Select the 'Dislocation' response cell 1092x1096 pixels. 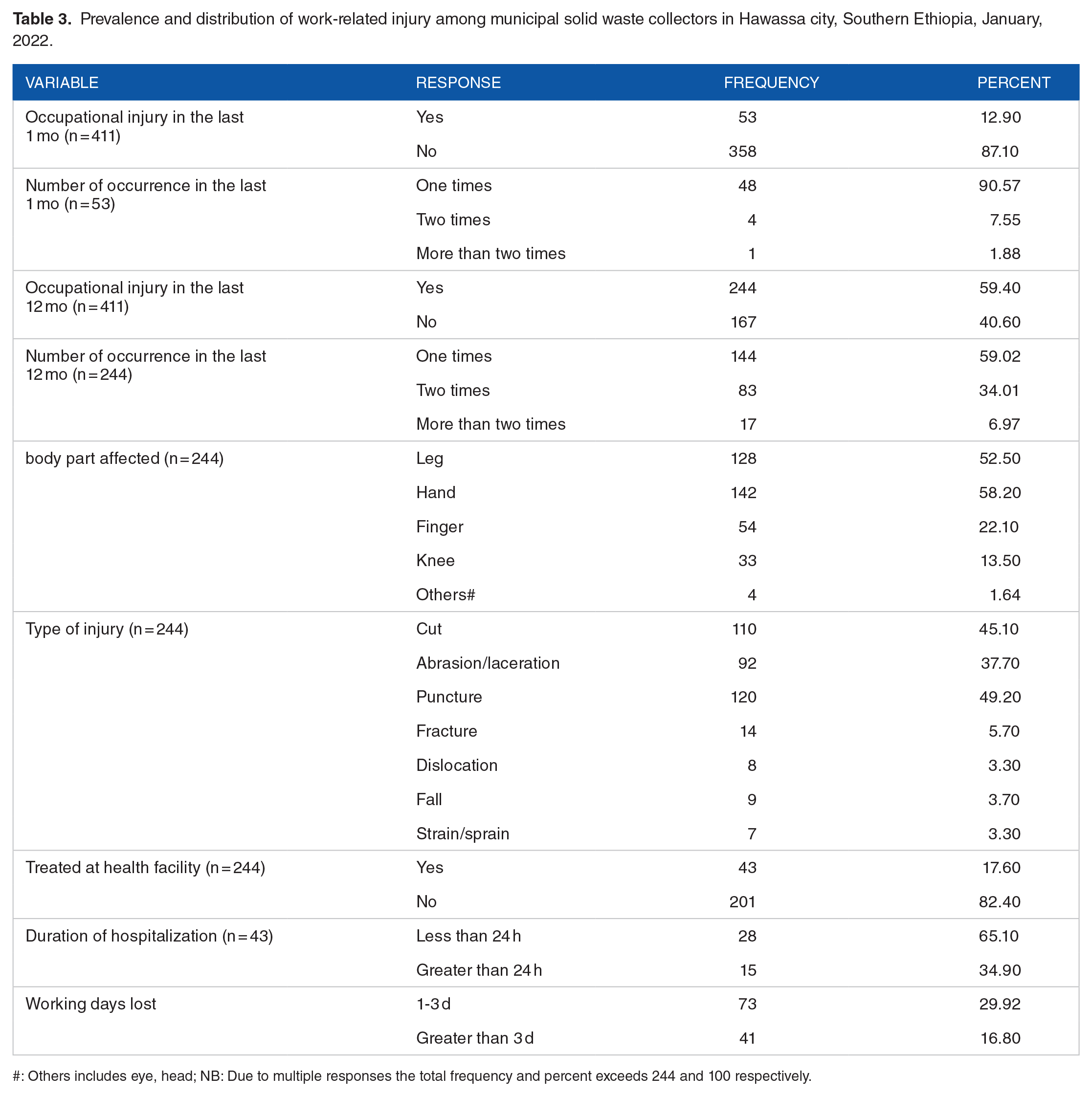456,765
